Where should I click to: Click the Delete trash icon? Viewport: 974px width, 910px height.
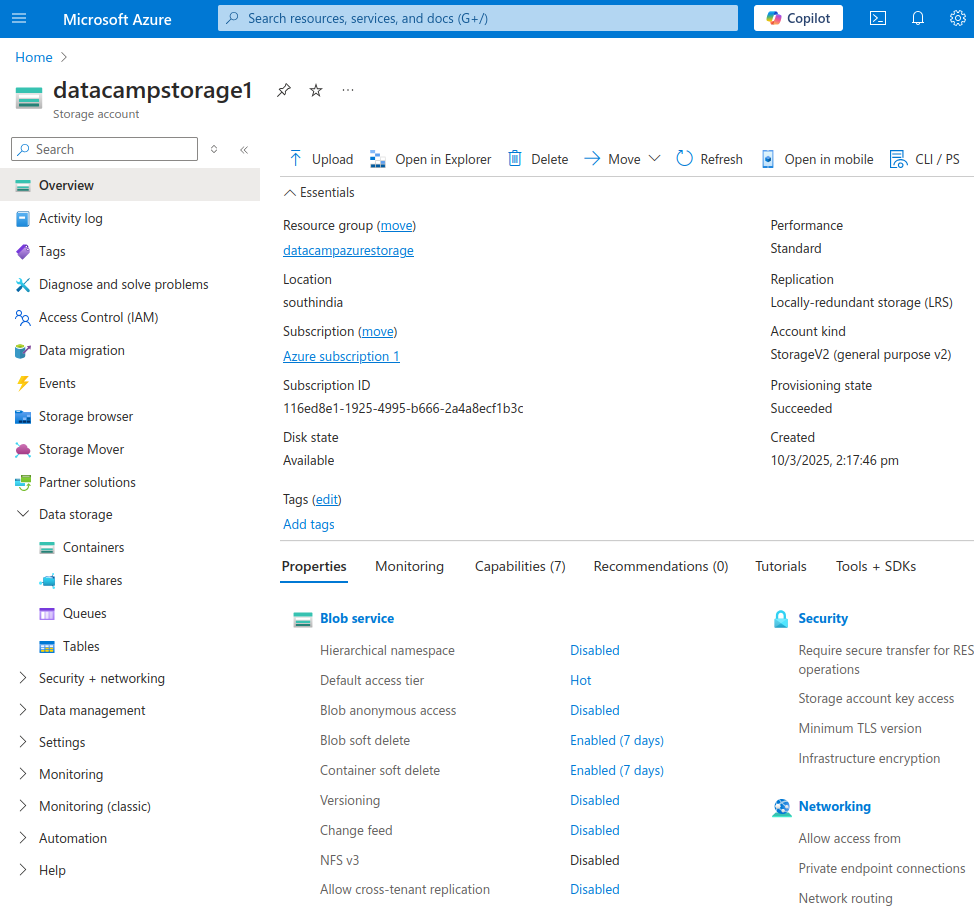515,159
